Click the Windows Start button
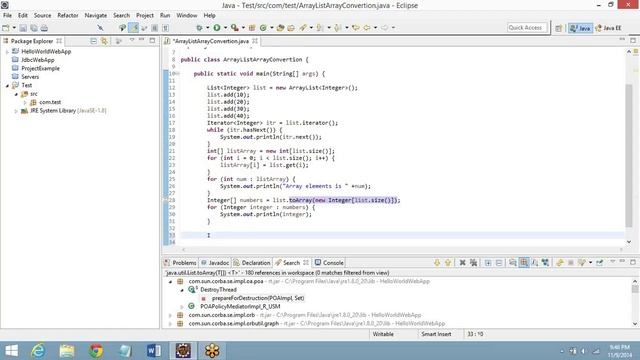Viewport: 640px width, 360px height. (x=11, y=351)
